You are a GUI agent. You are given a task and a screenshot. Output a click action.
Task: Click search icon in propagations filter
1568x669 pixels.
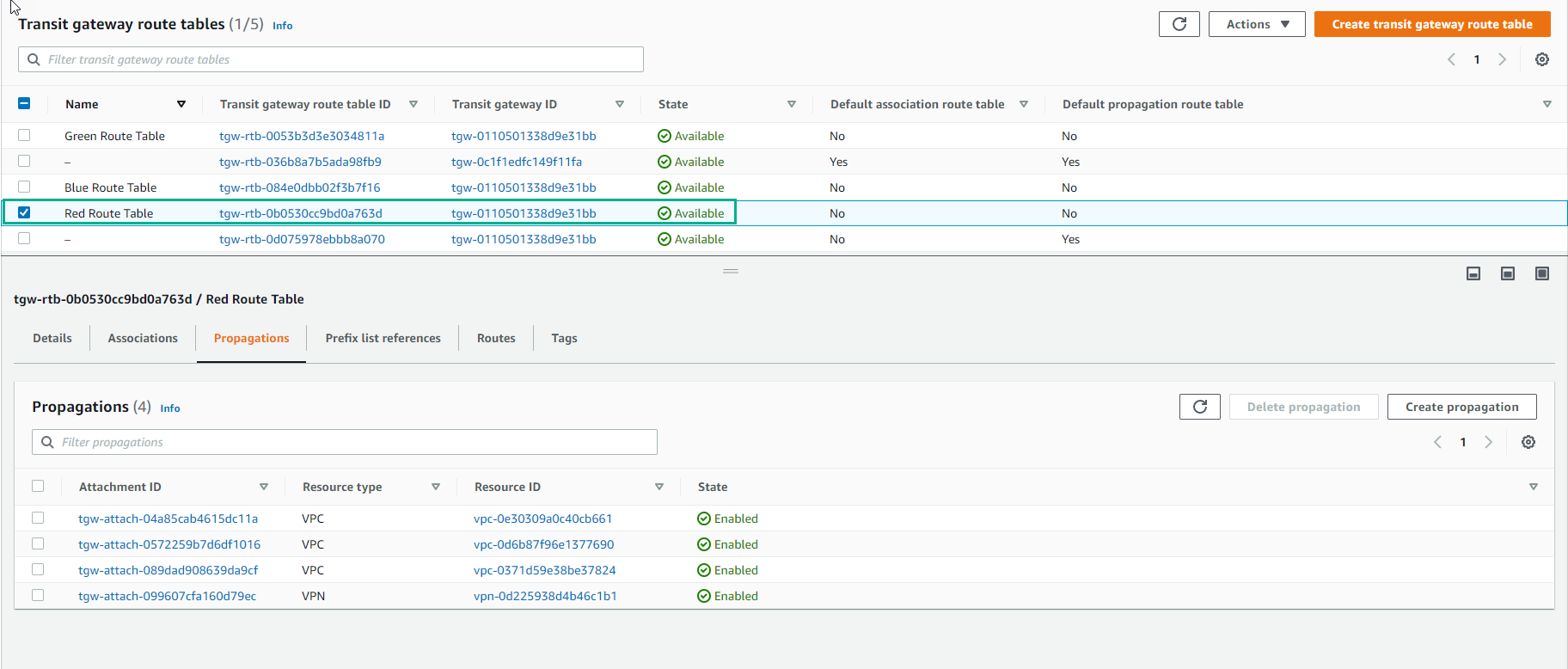[x=47, y=442]
